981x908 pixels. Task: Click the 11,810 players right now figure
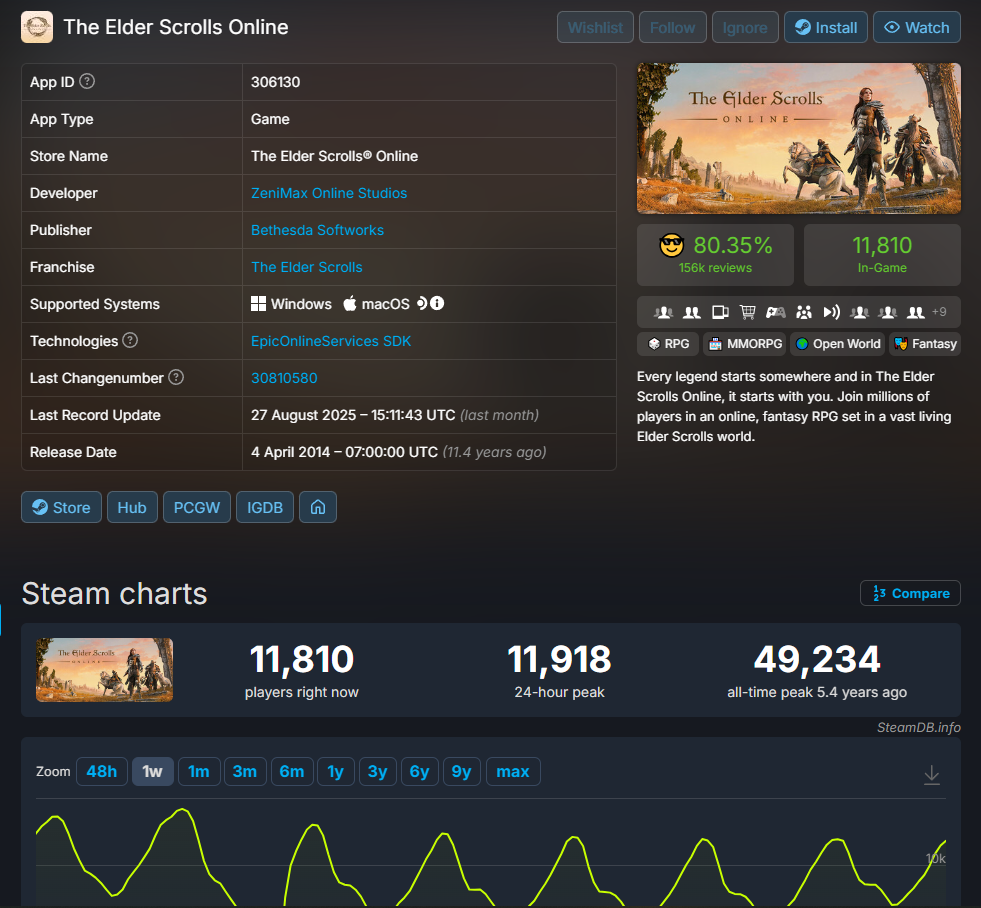pyautogui.click(x=302, y=659)
